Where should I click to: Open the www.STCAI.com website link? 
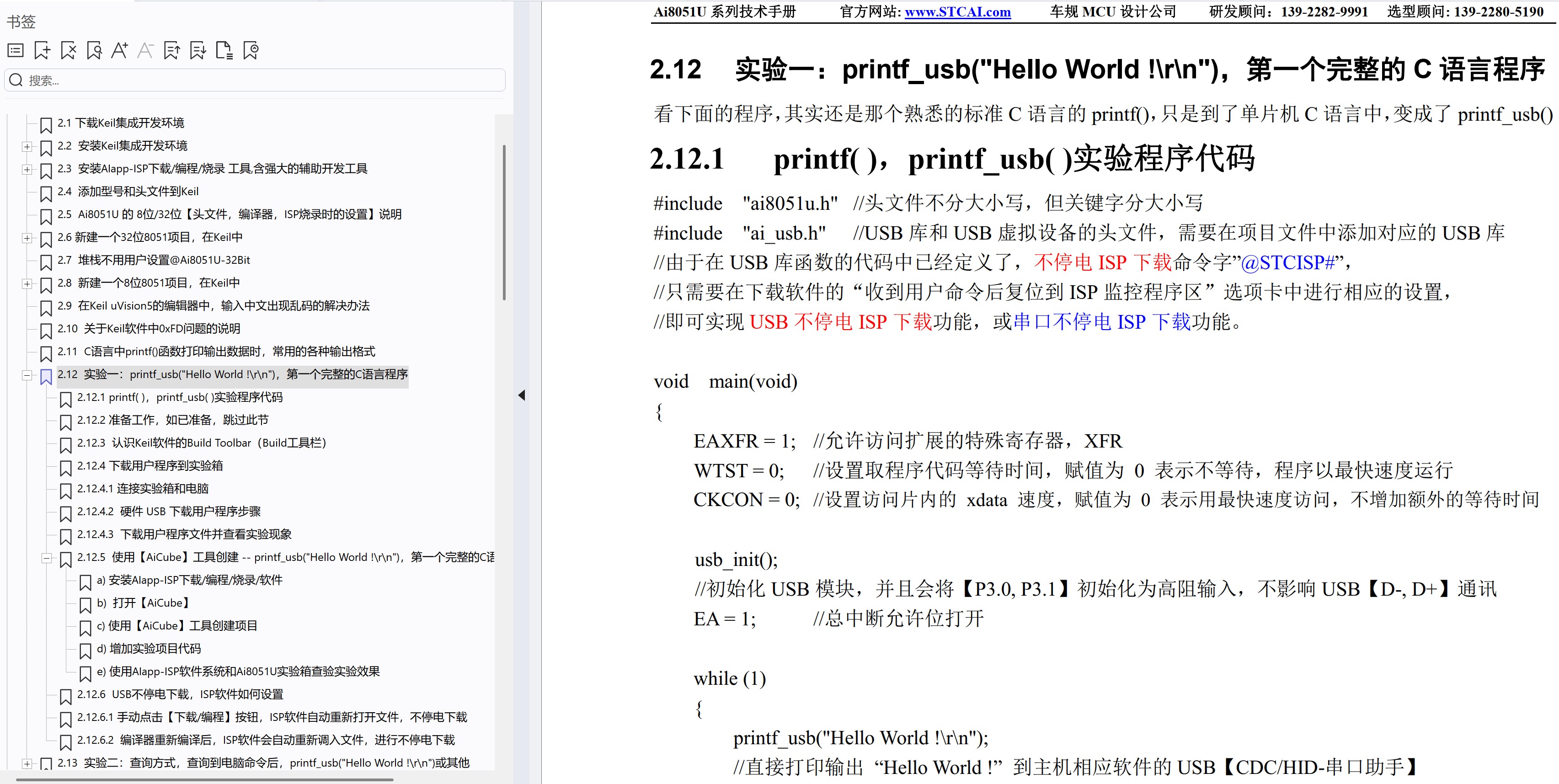[957, 11]
